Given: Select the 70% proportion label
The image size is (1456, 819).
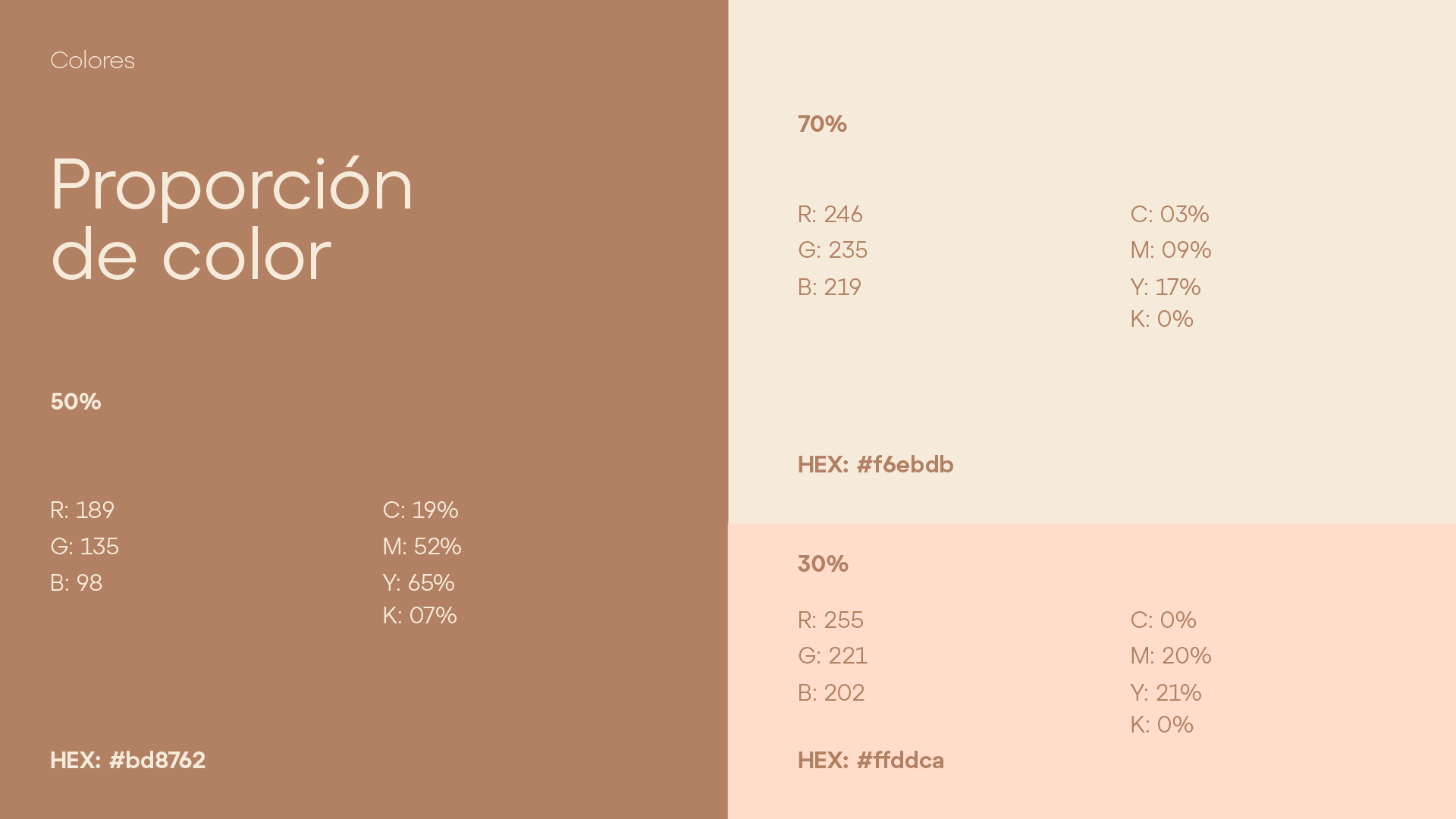Looking at the screenshot, I should [x=822, y=124].
